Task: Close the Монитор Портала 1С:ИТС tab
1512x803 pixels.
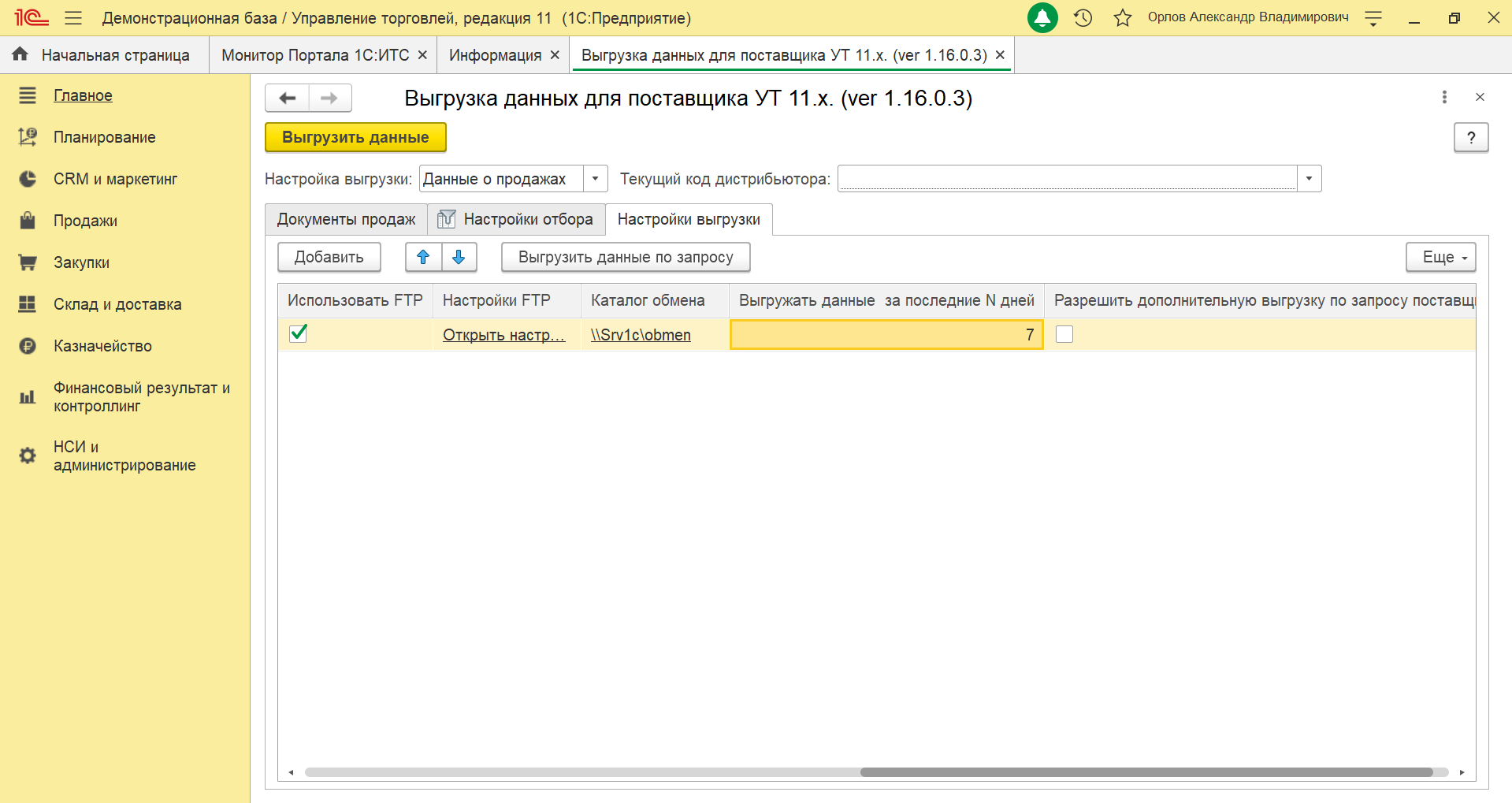Action: [422, 55]
